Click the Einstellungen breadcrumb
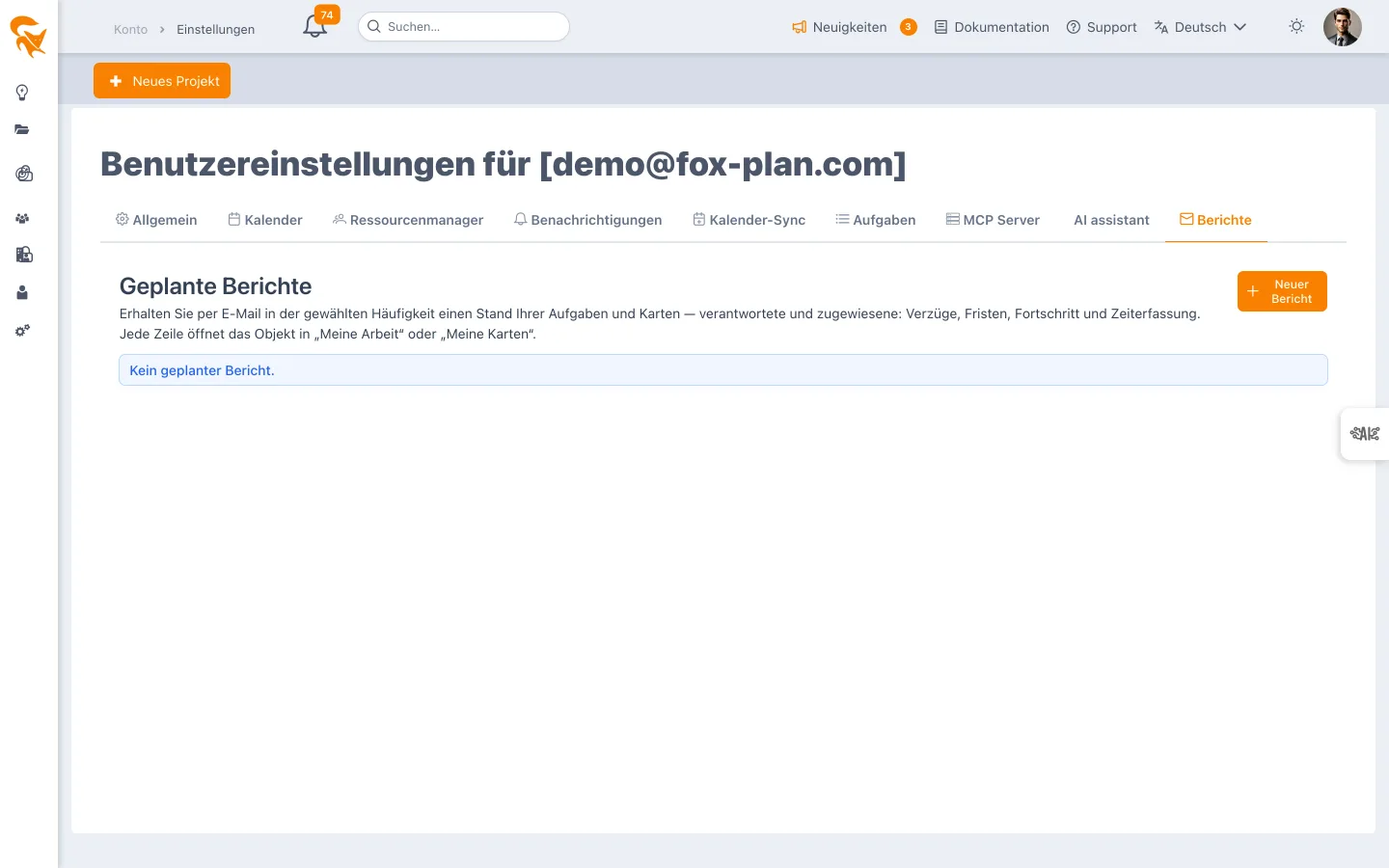This screenshot has height=868, width=1389. 216,30
